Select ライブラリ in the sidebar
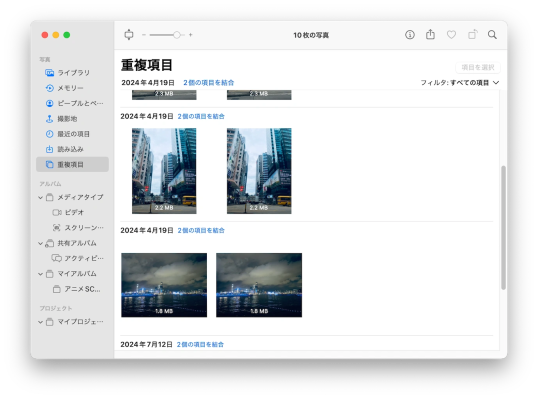 point(72,73)
